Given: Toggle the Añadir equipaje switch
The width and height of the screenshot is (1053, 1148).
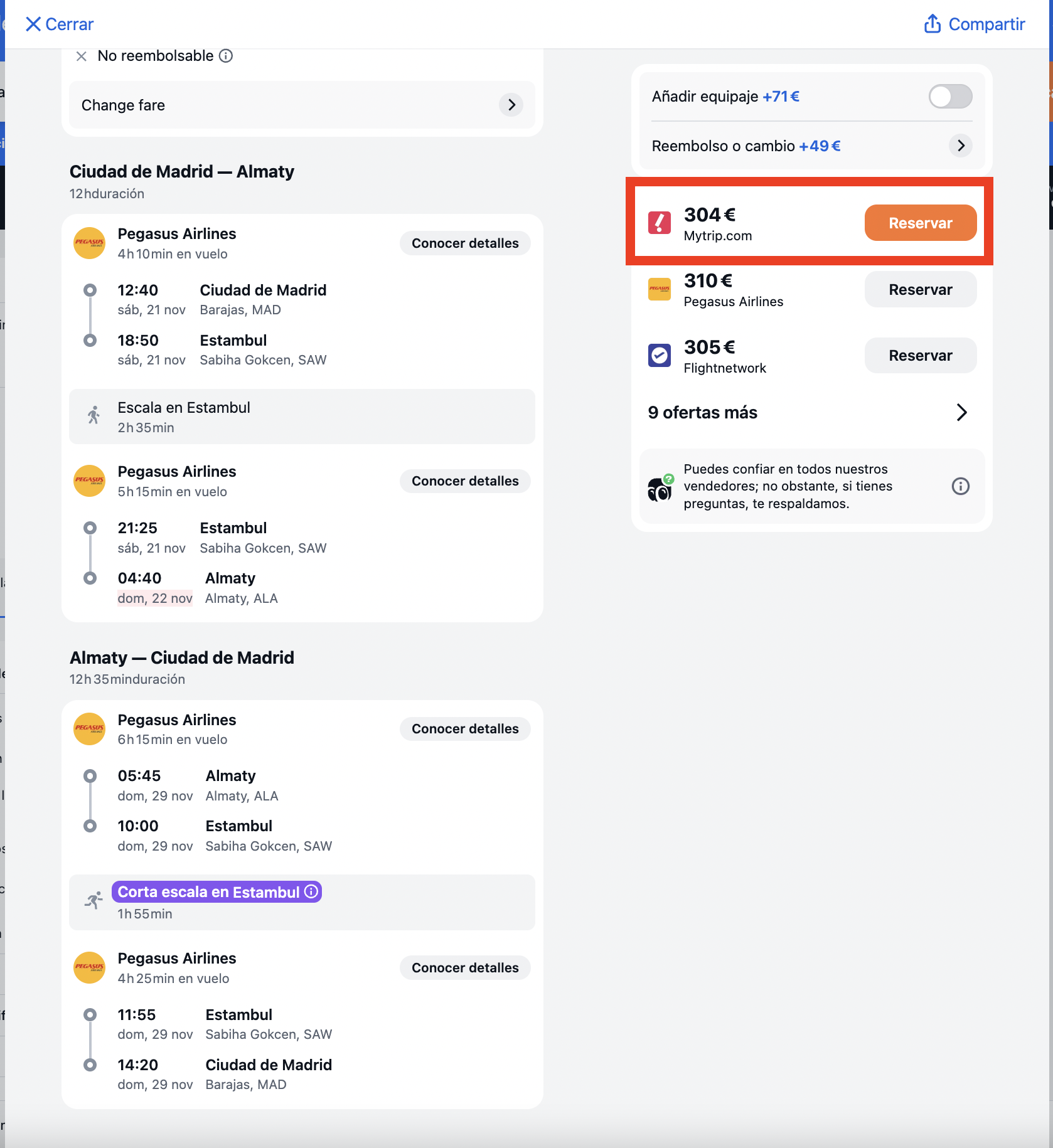Looking at the screenshot, I should (950, 97).
